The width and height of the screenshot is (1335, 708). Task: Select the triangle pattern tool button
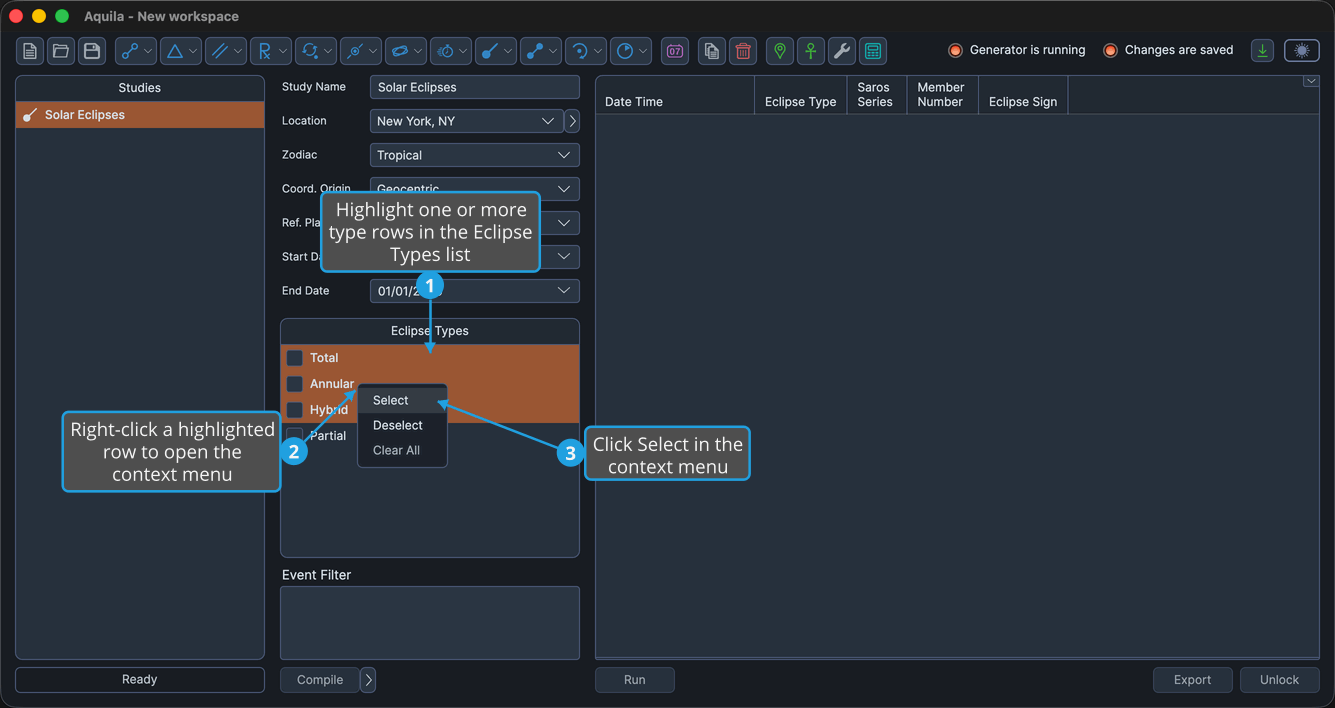coord(181,51)
